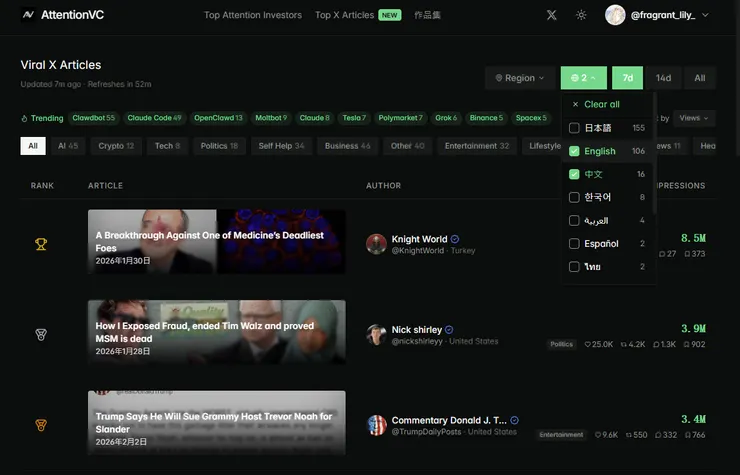
Task: Click the @fragrant_lily_ profile avatar
Action: coord(615,15)
